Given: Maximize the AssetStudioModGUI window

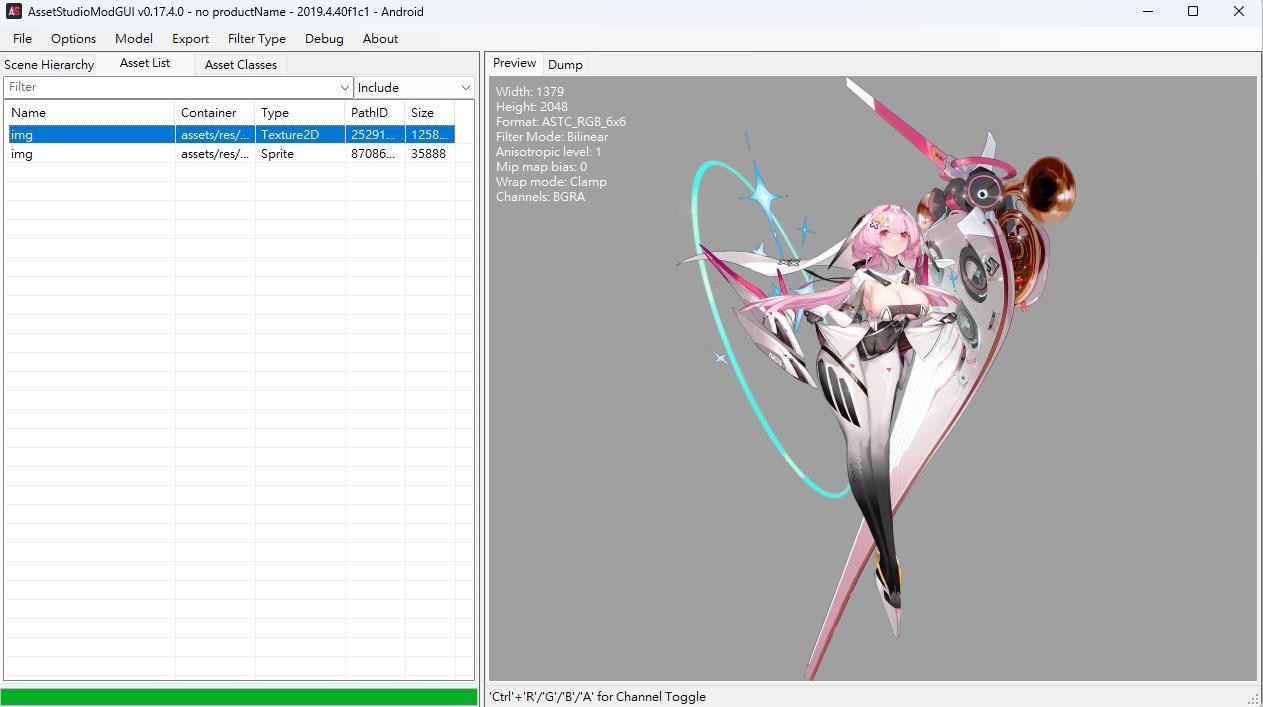Looking at the screenshot, I should coord(1193,12).
